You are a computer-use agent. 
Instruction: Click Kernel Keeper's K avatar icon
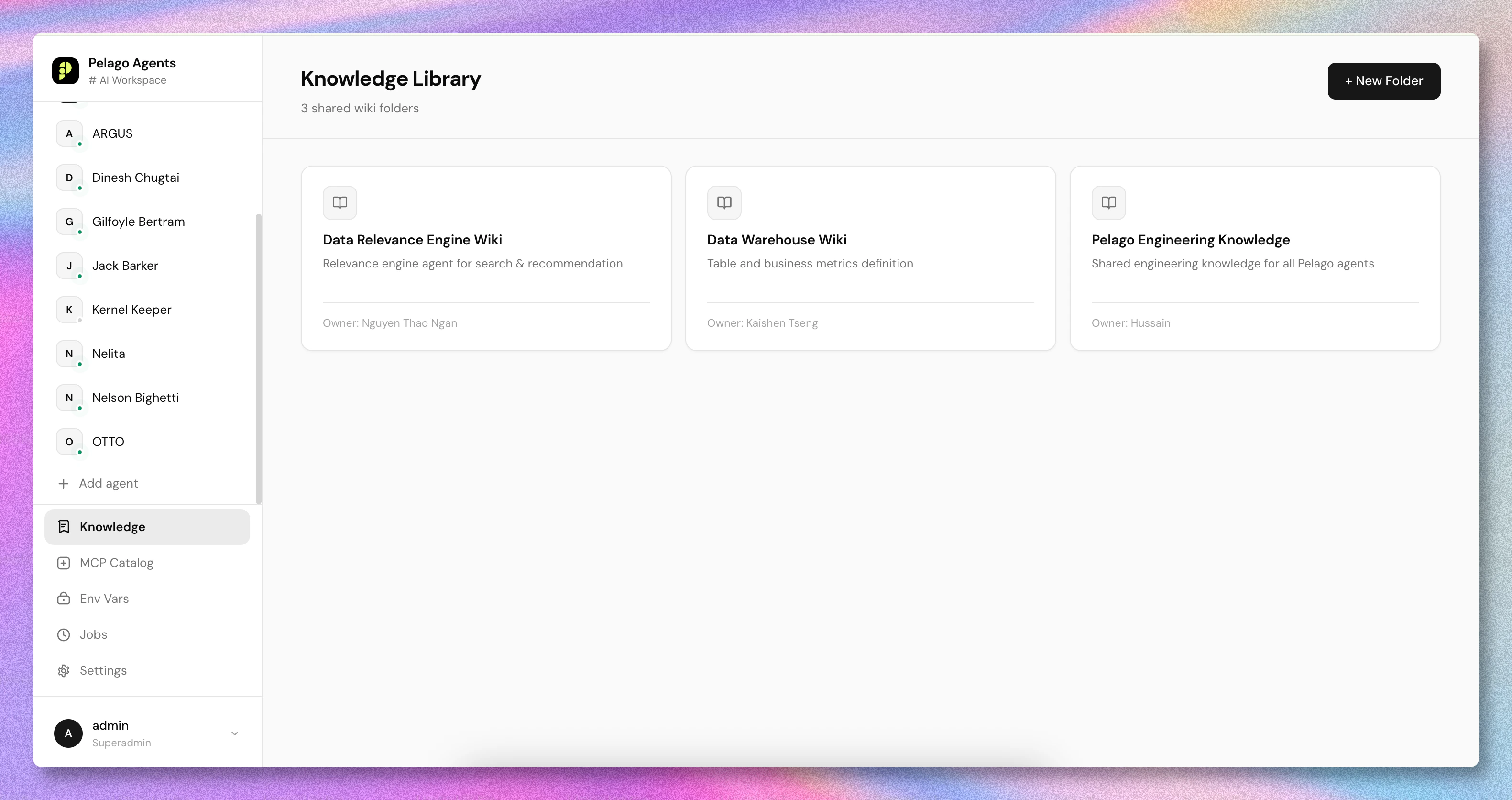coord(69,310)
